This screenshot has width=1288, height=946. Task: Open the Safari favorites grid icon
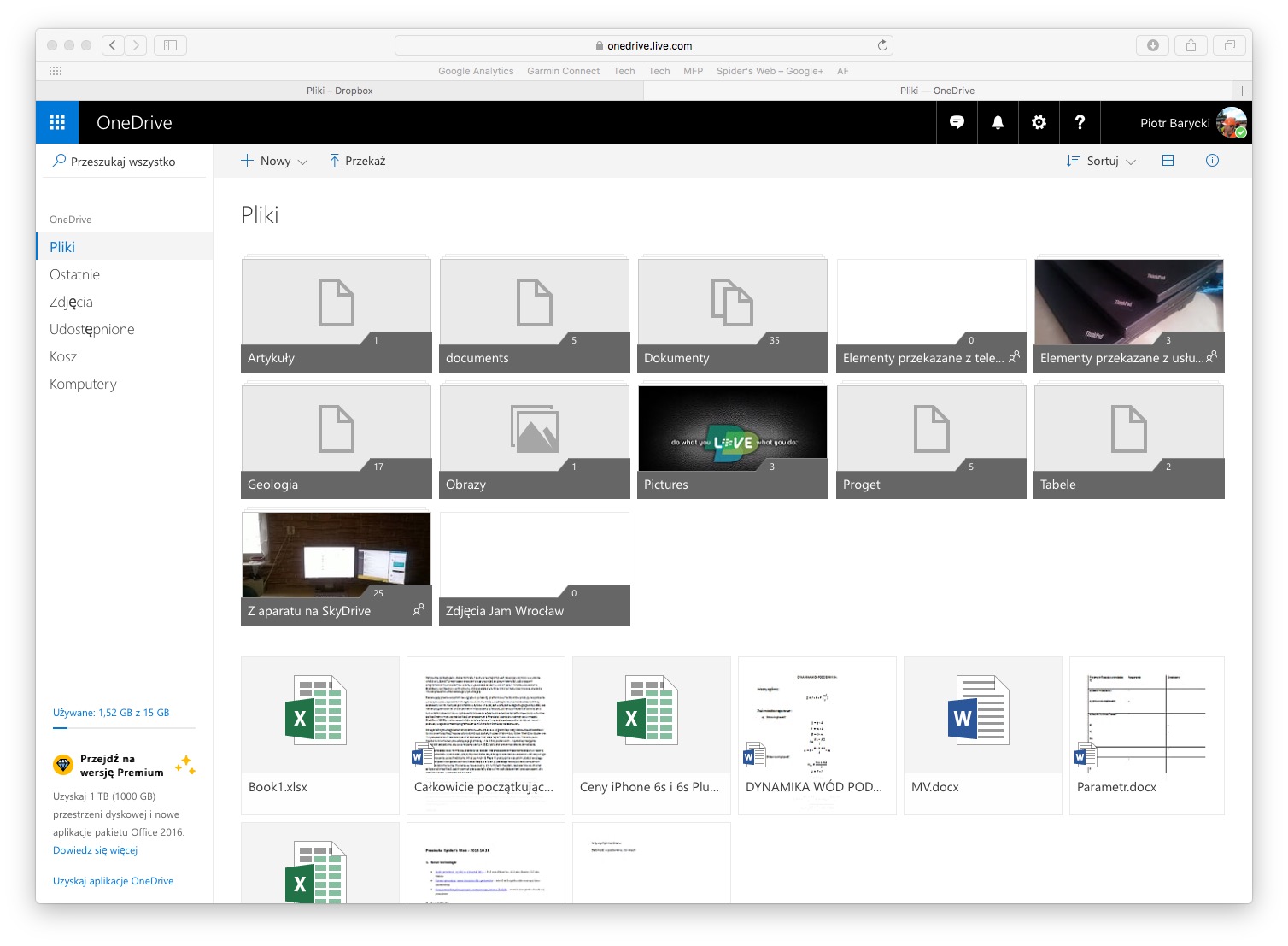pos(56,71)
